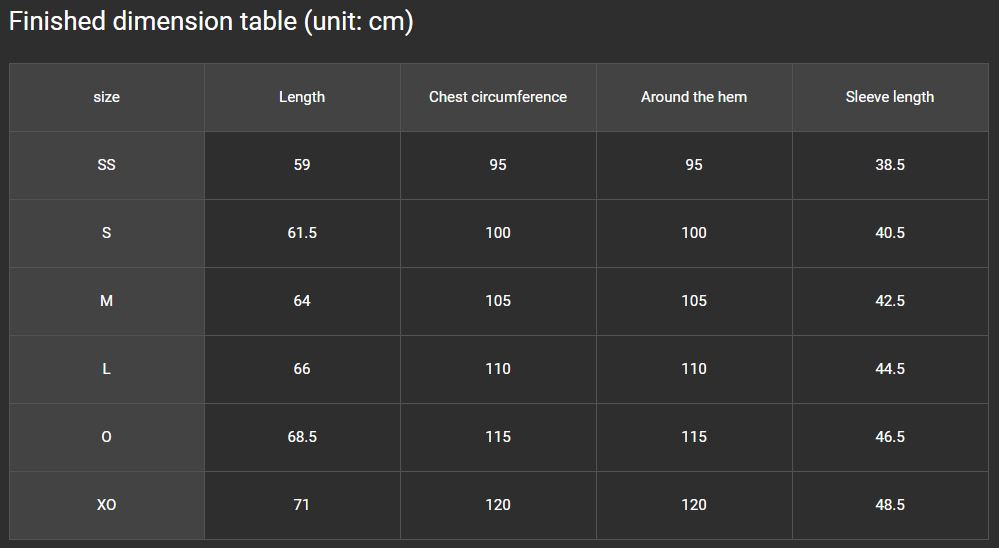
Task: Select the M size row label
Action: click(106, 301)
